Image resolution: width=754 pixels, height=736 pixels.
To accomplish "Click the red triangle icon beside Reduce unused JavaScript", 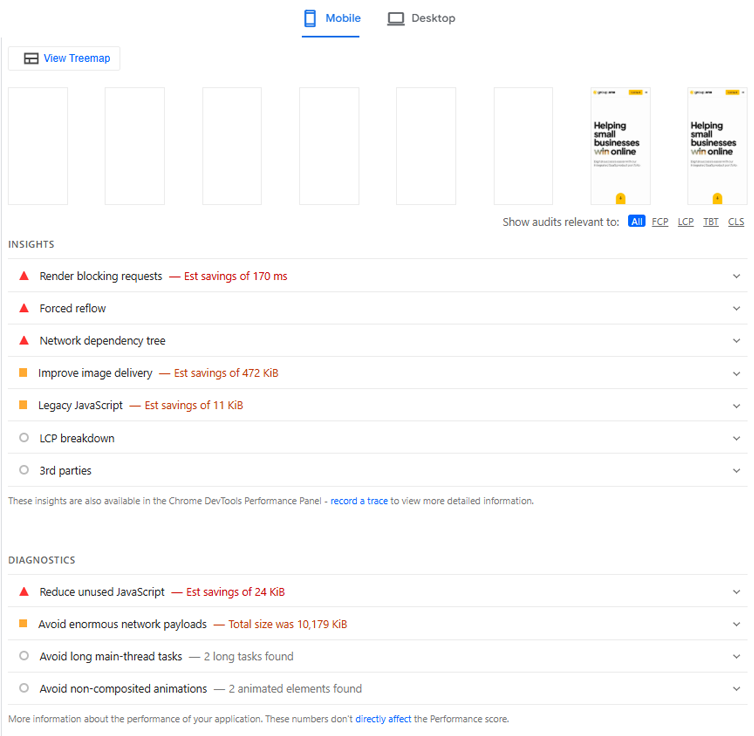I will pos(24,592).
